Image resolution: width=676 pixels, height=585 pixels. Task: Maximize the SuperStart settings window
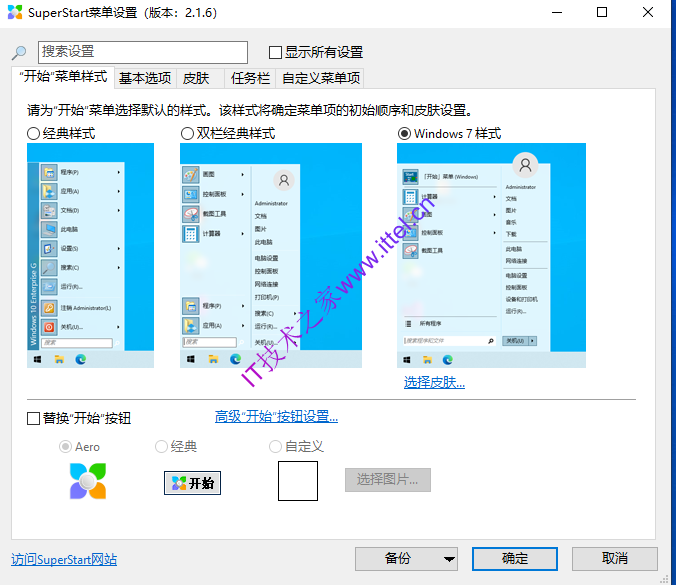pyautogui.click(x=602, y=13)
